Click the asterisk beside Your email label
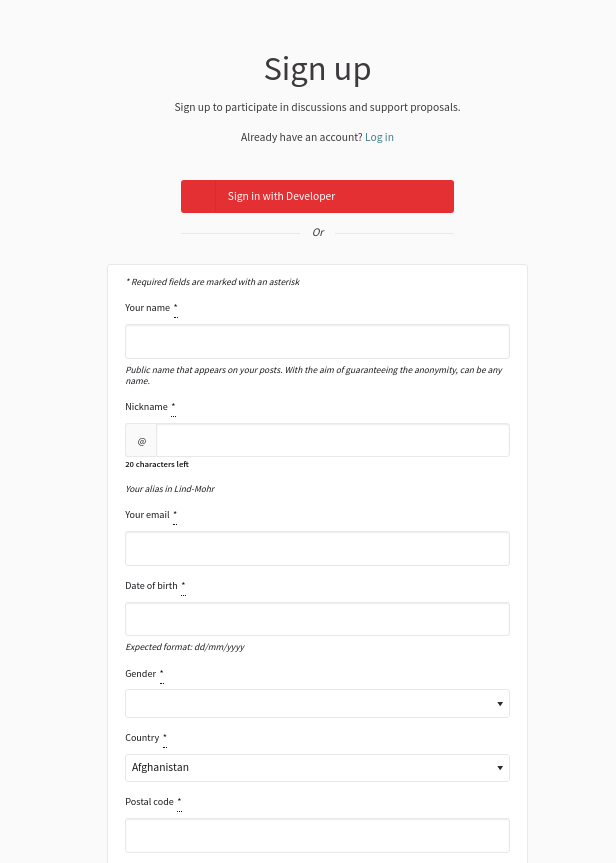 pyautogui.click(x=174, y=513)
